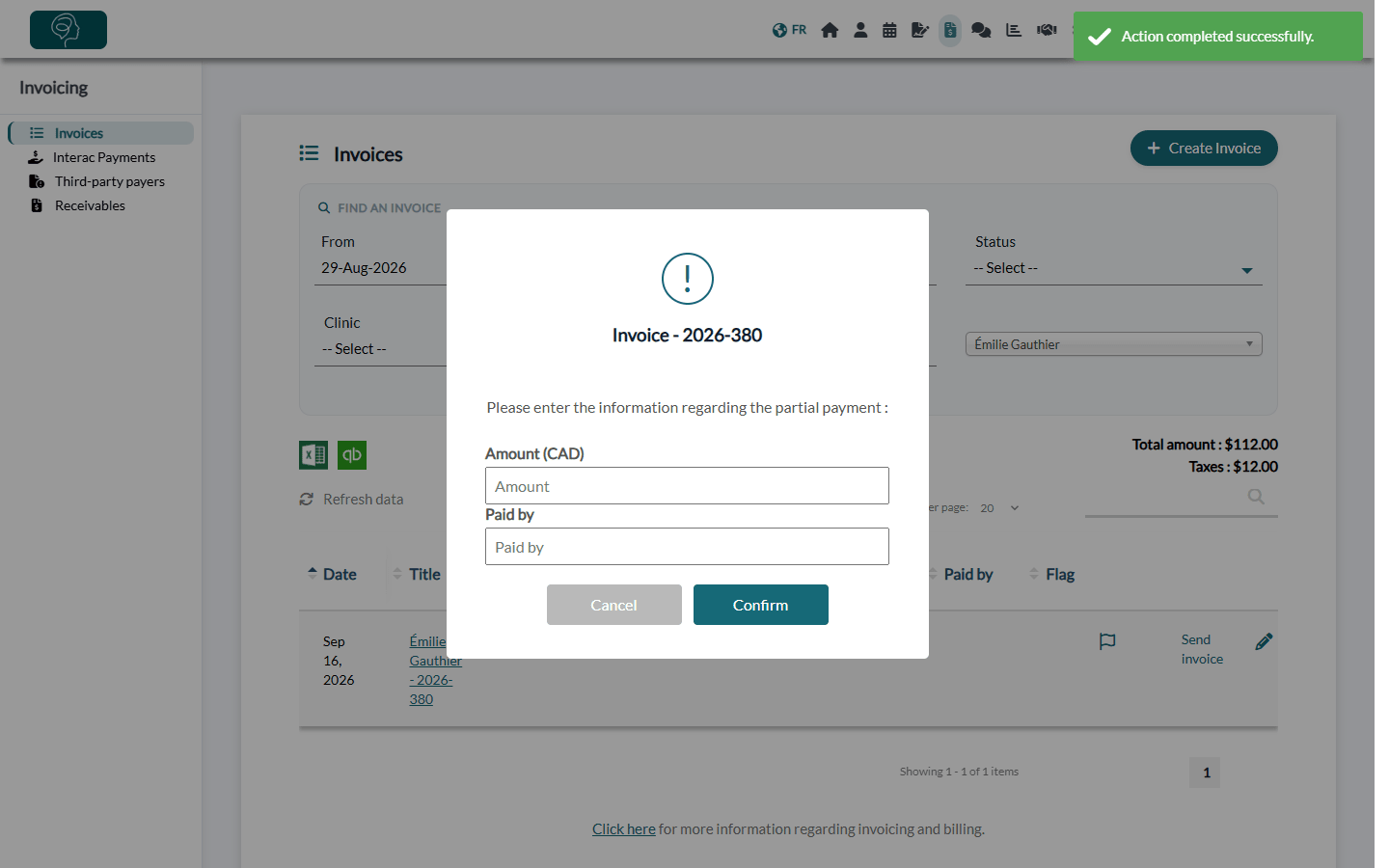Go to the home page icon
The width and height of the screenshot is (1389, 868).
click(830, 30)
